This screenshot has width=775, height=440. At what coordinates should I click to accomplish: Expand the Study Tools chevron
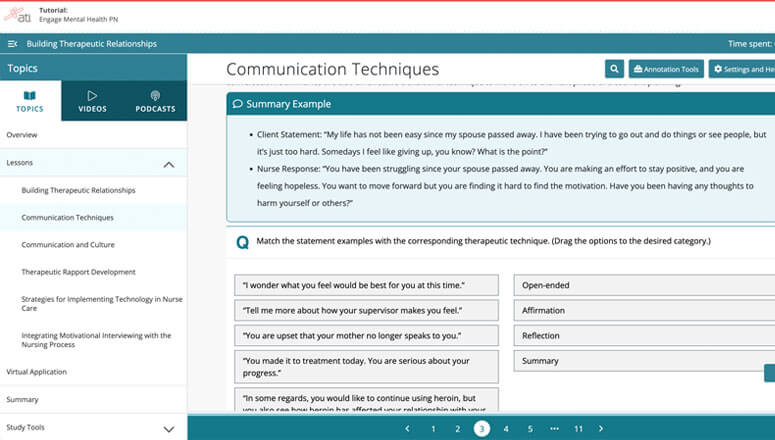coord(169,429)
